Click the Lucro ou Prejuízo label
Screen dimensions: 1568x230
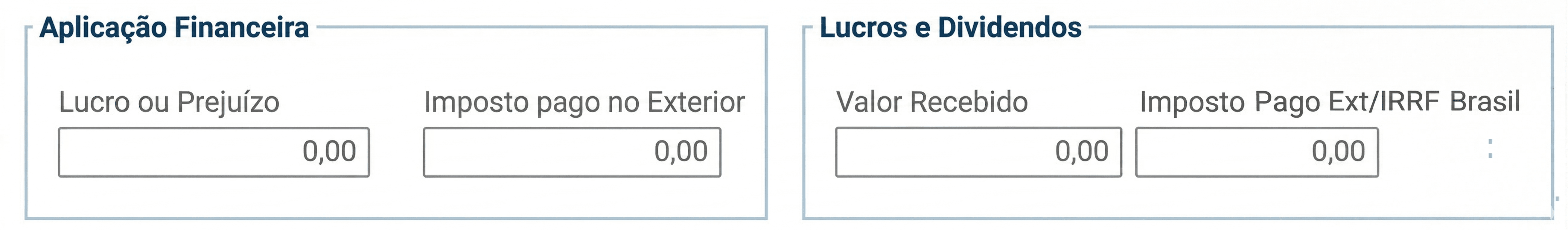(169, 102)
